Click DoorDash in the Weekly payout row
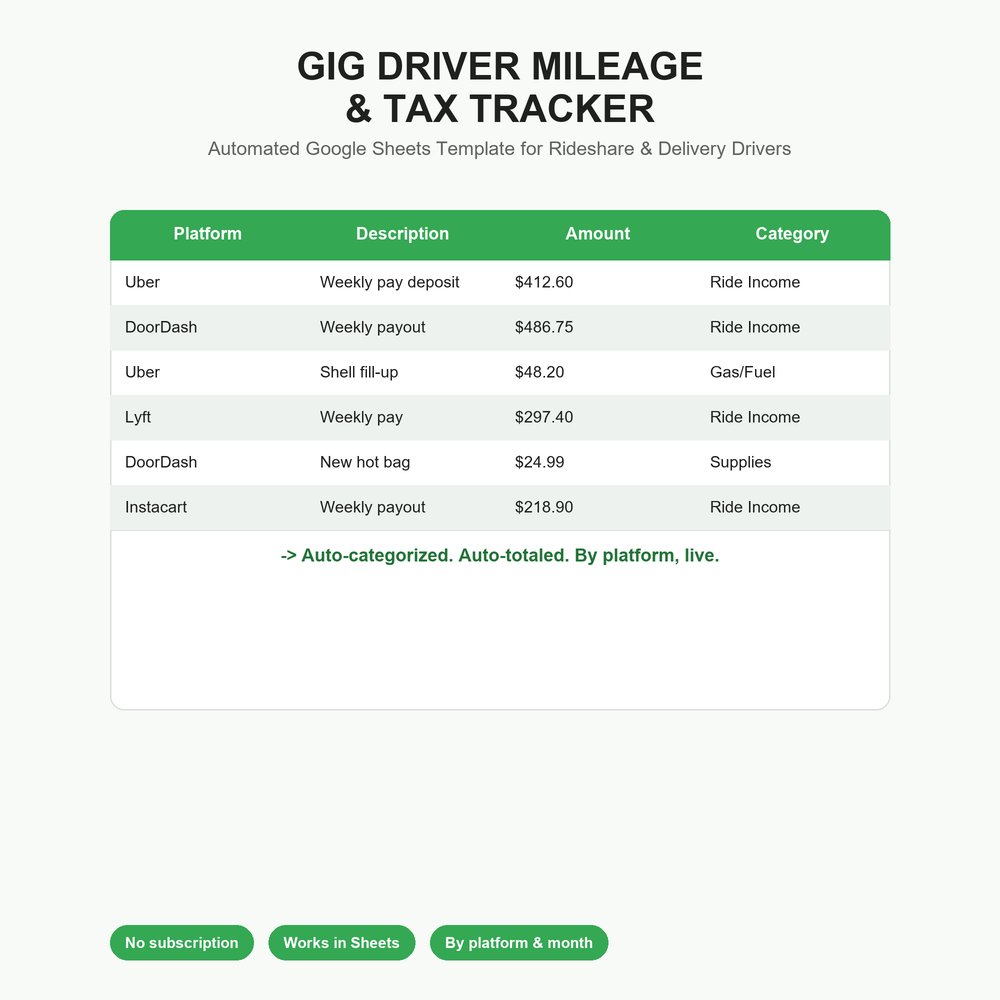Image resolution: width=1000 pixels, height=1000 pixels. point(161,327)
